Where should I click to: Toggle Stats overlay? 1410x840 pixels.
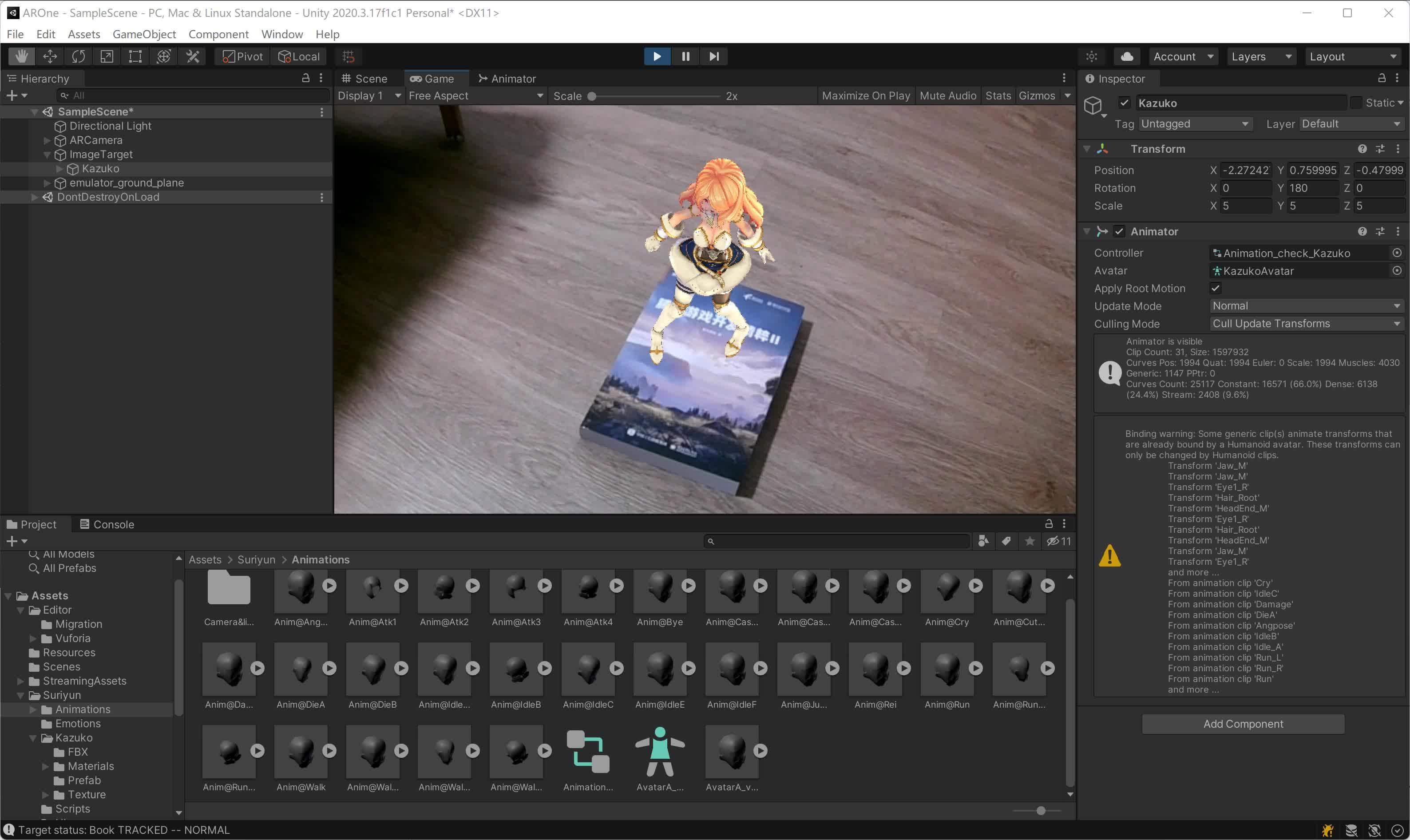point(998,95)
